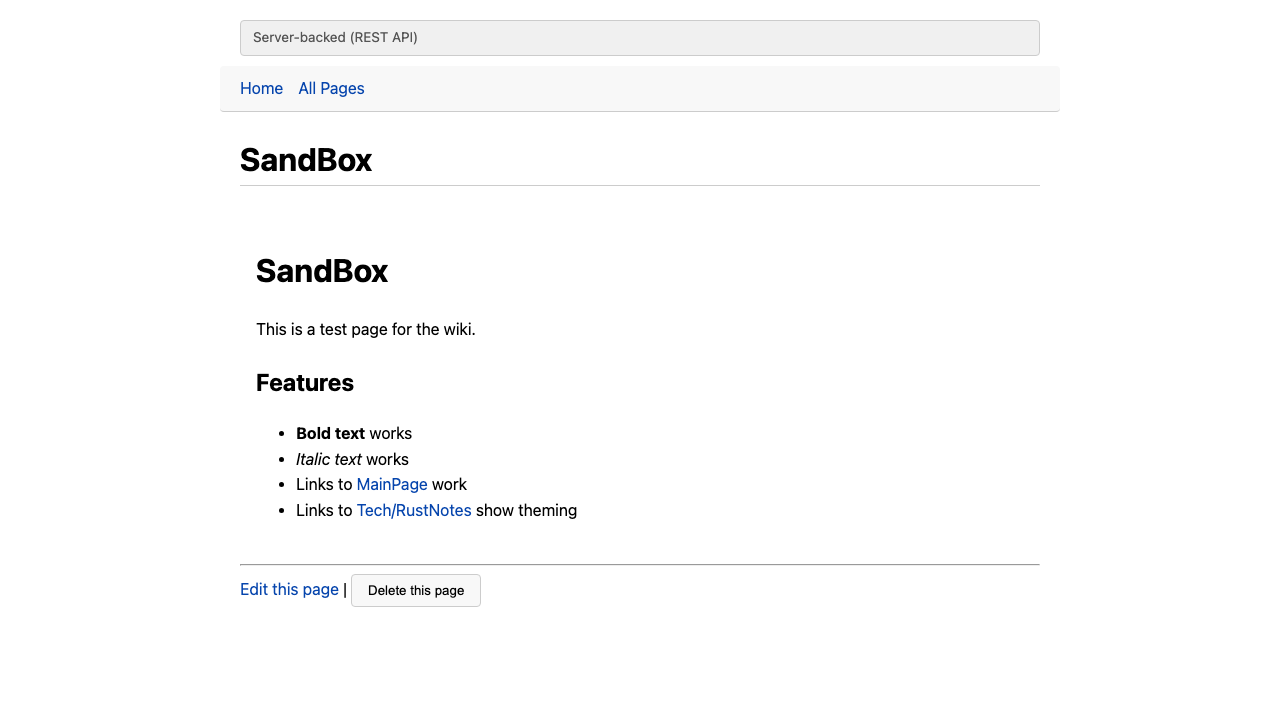Click the pipe separator beside Edit this page
1280x720 pixels.
coord(345,590)
